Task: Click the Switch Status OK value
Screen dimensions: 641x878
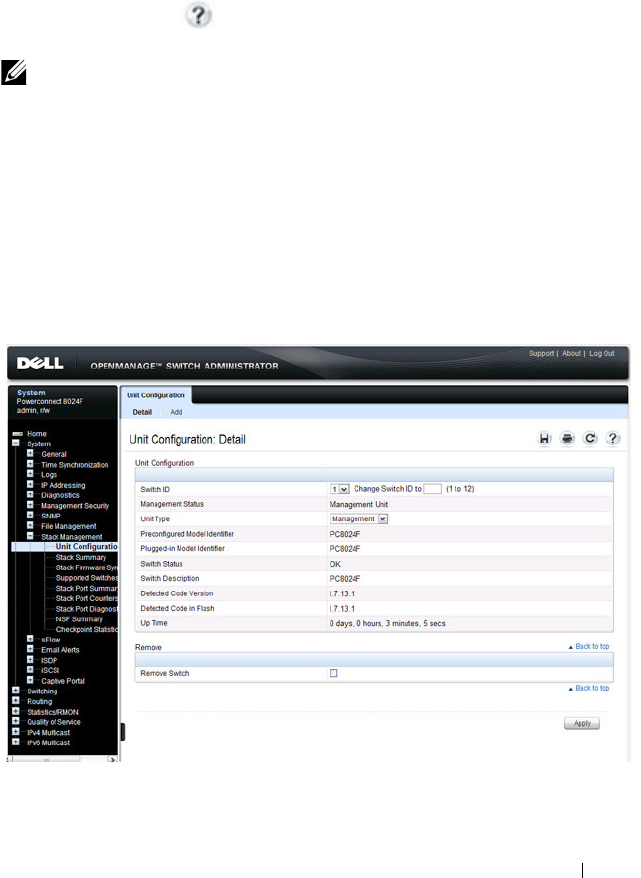Action: coord(335,564)
